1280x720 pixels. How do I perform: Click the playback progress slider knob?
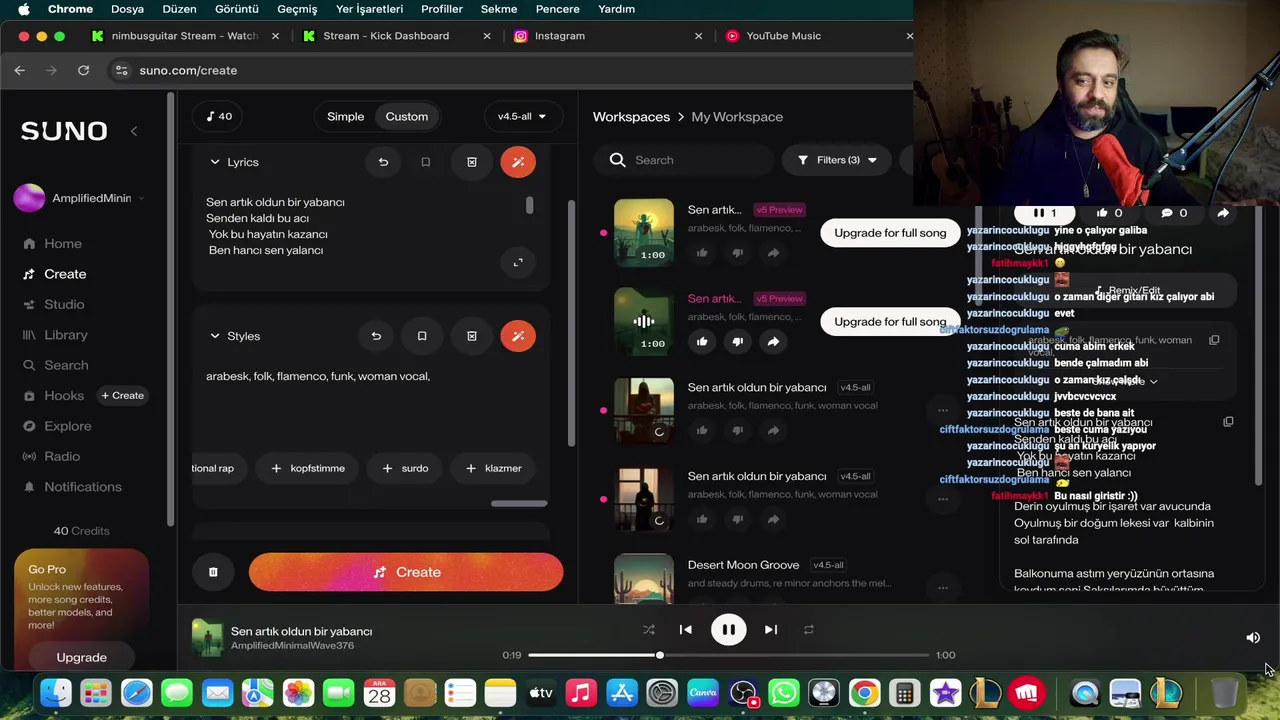(660, 655)
